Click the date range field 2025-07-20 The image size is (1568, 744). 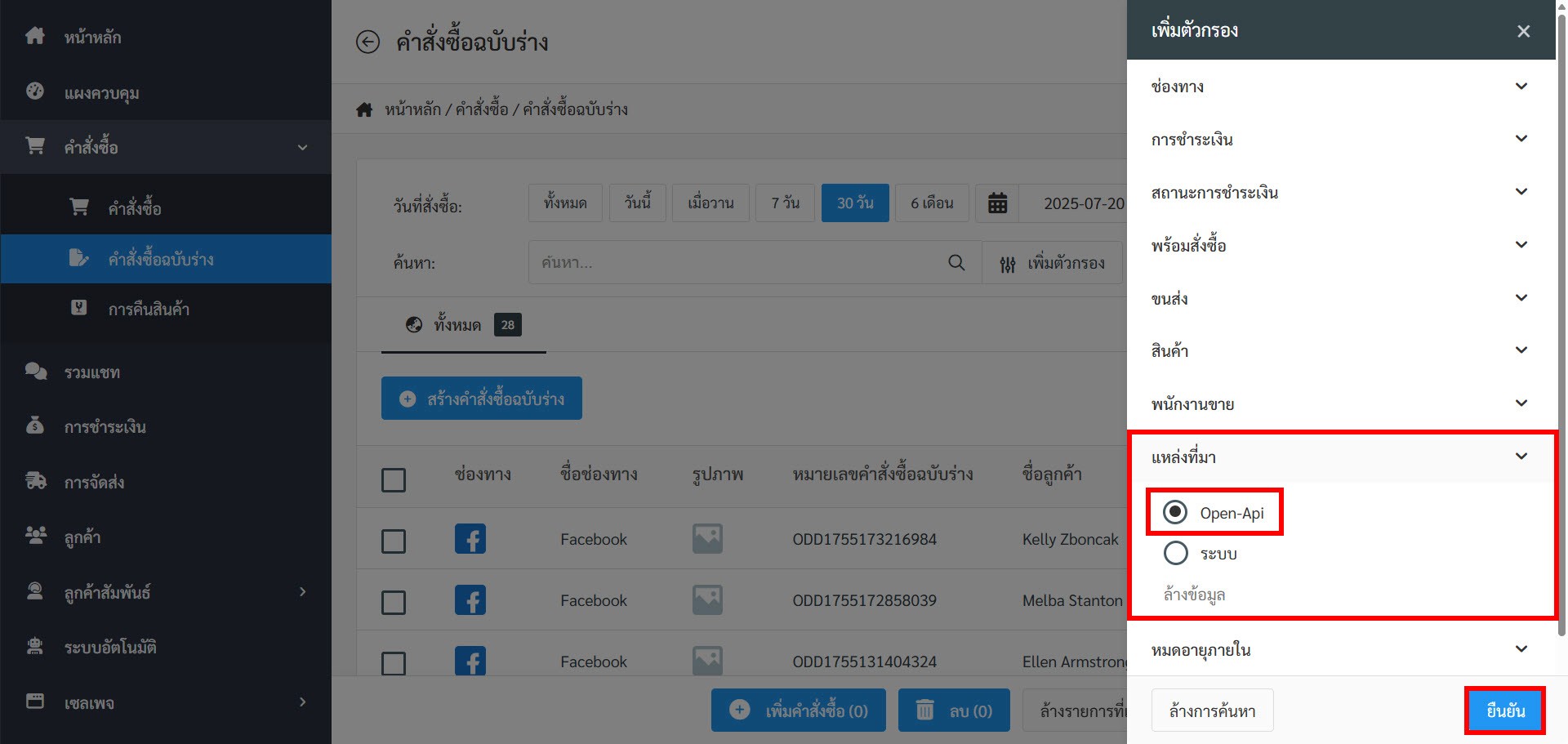click(1073, 203)
